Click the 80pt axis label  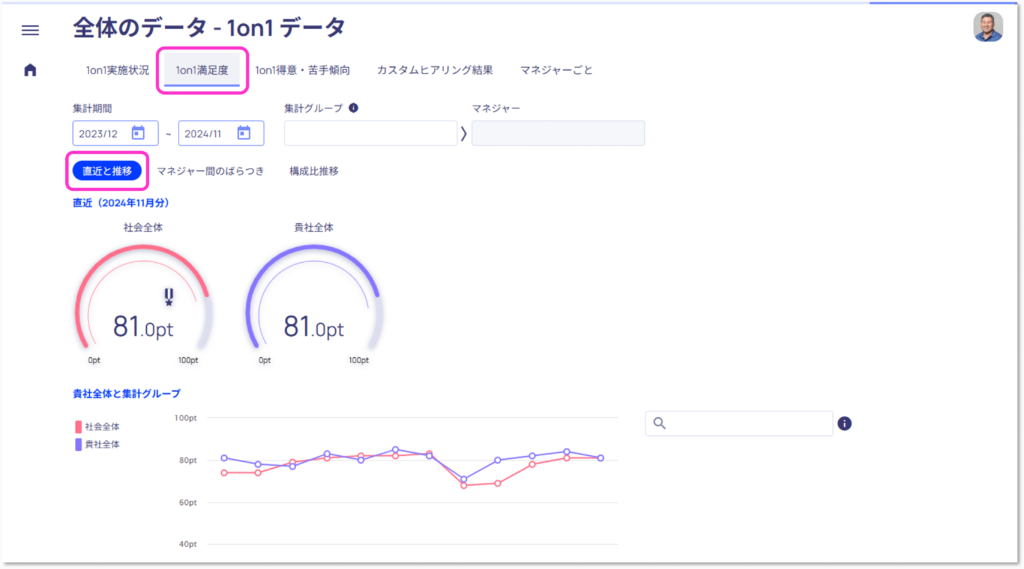click(x=188, y=460)
